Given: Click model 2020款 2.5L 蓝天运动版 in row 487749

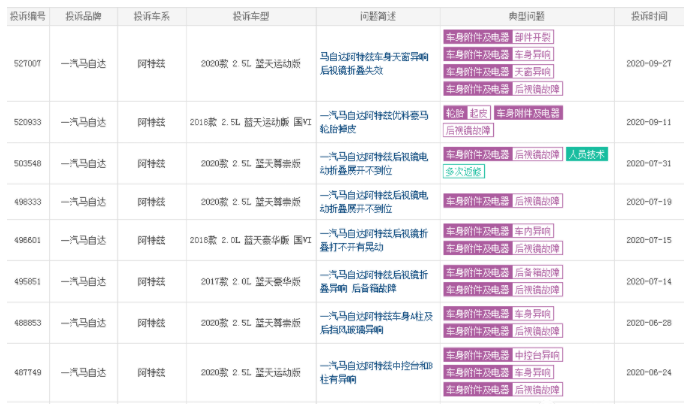Looking at the screenshot, I should [251, 372].
